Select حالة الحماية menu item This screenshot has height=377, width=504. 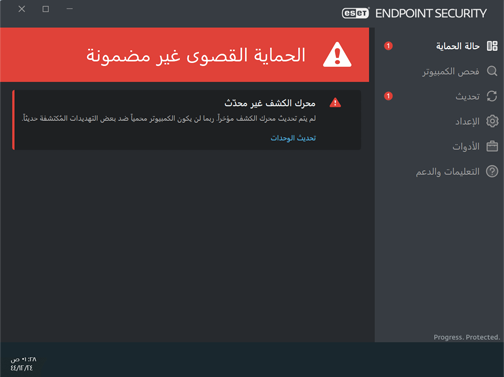click(458, 46)
